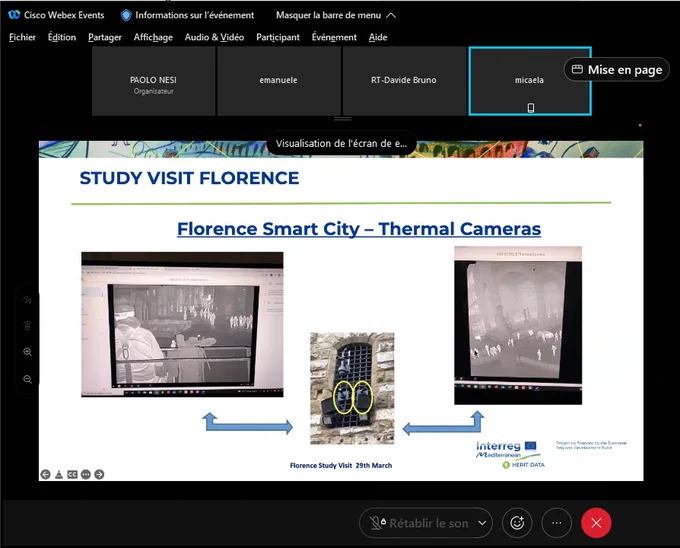
Task: Leave the event with red X button
Action: tap(596, 523)
